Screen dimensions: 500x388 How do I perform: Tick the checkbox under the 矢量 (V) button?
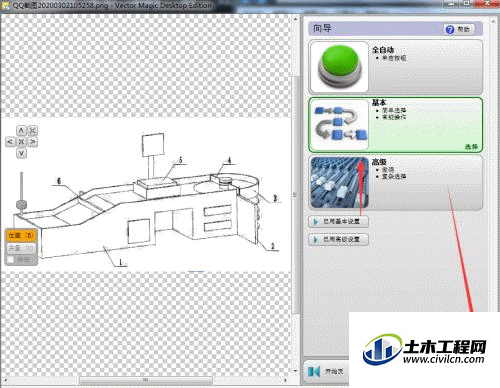click(11, 260)
